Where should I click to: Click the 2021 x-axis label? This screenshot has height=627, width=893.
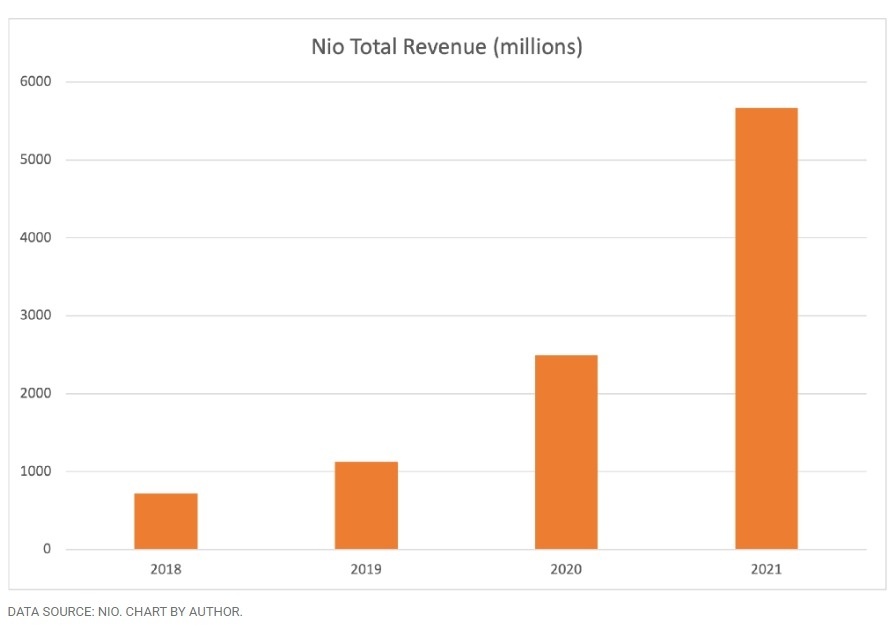pyautogui.click(x=767, y=569)
